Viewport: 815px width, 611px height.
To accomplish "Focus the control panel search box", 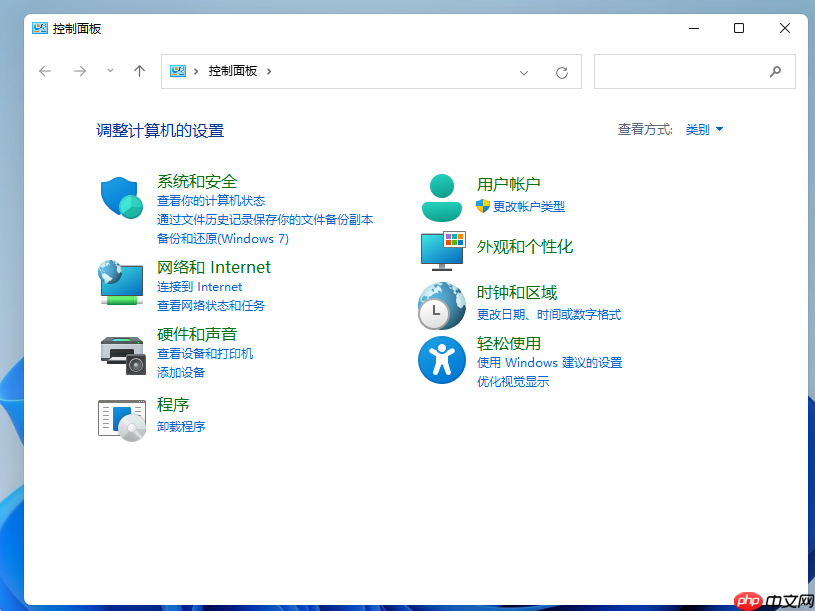I will 694,72.
